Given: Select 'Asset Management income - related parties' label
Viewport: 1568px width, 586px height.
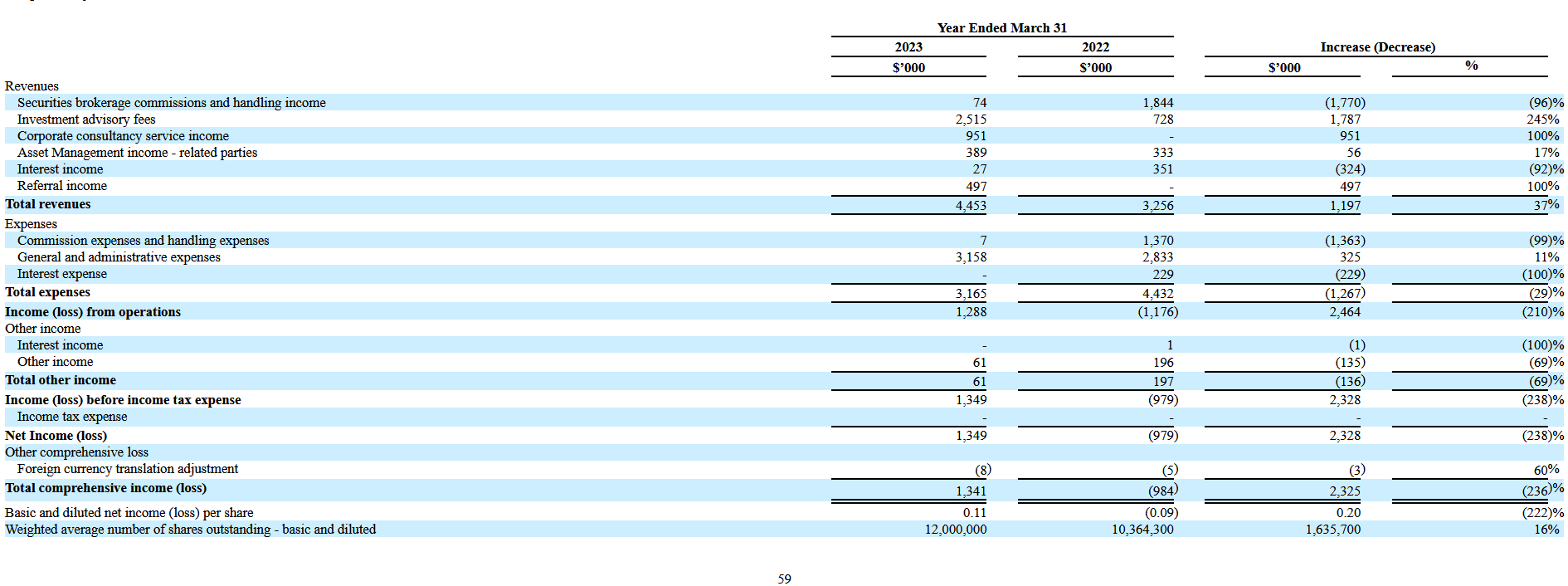Looking at the screenshot, I should point(137,153).
